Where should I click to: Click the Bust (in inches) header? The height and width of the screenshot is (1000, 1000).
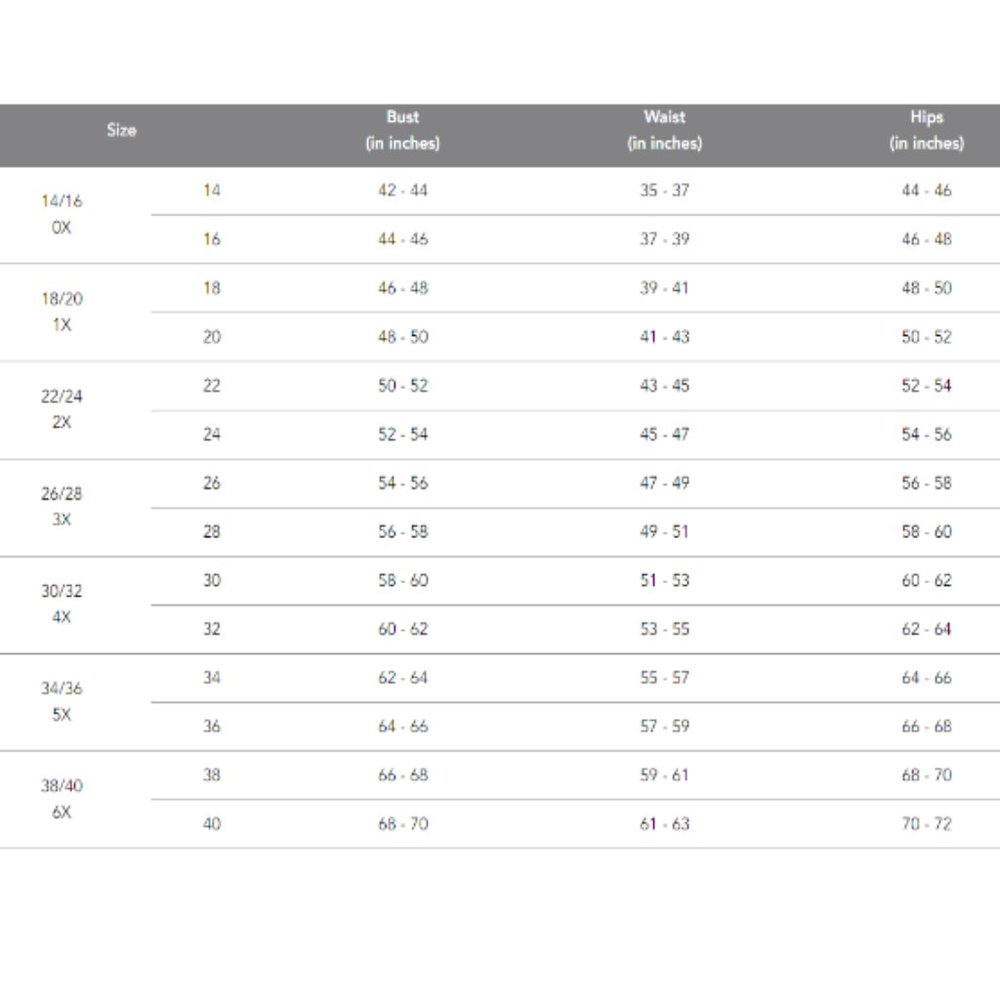pos(402,130)
